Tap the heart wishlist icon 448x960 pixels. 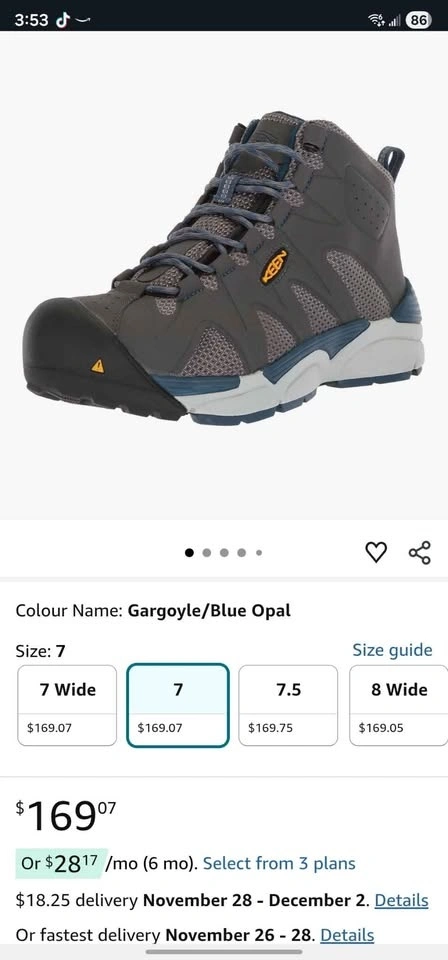click(x=376, y=552)
